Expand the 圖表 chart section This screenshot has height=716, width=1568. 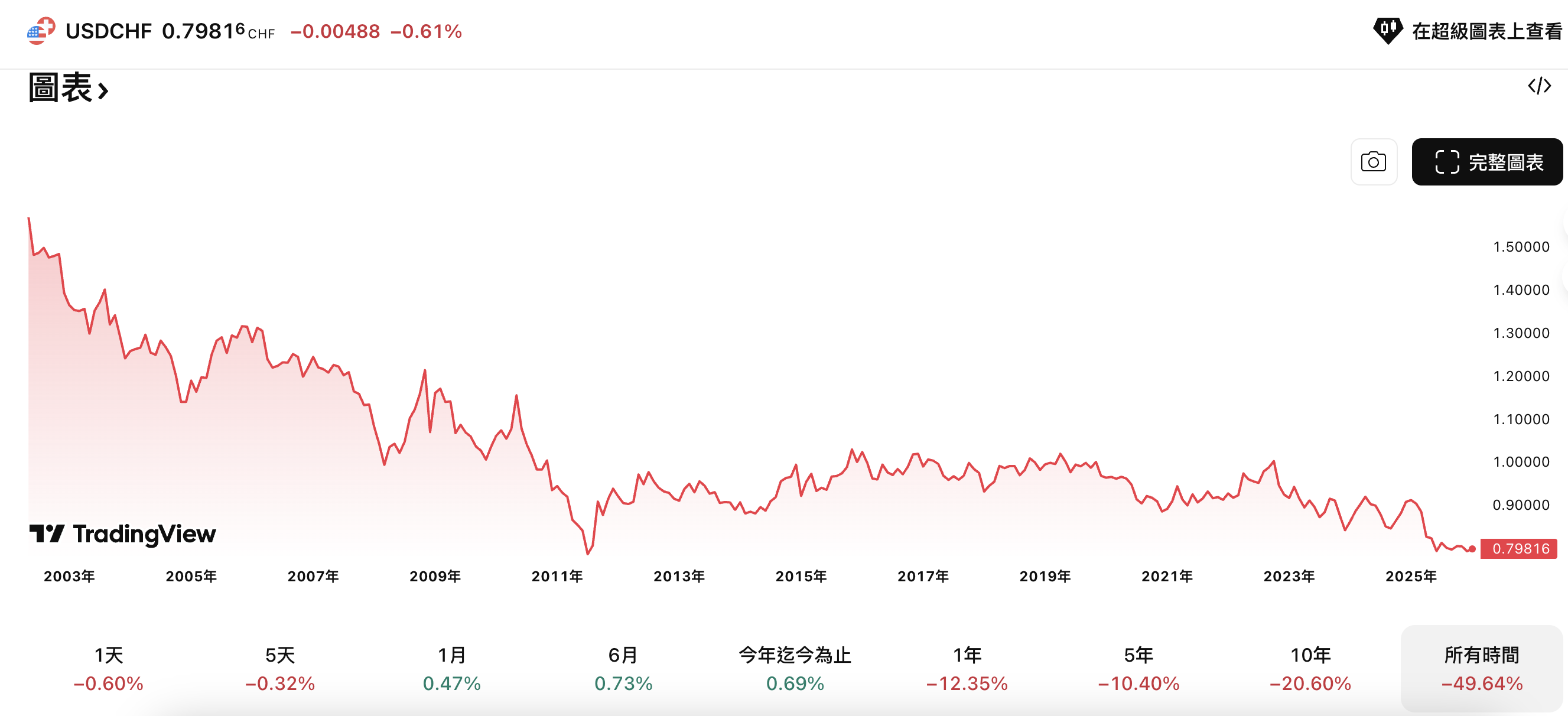pyautogui.click(x=67, y=89)
